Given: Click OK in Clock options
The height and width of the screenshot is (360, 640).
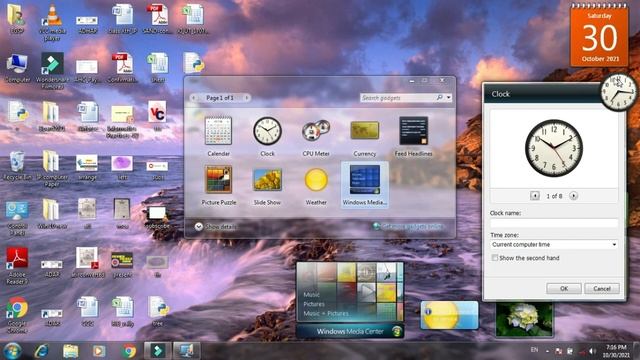Looking at the screenshot, I should pyautogui.click(x=564, y=289).
